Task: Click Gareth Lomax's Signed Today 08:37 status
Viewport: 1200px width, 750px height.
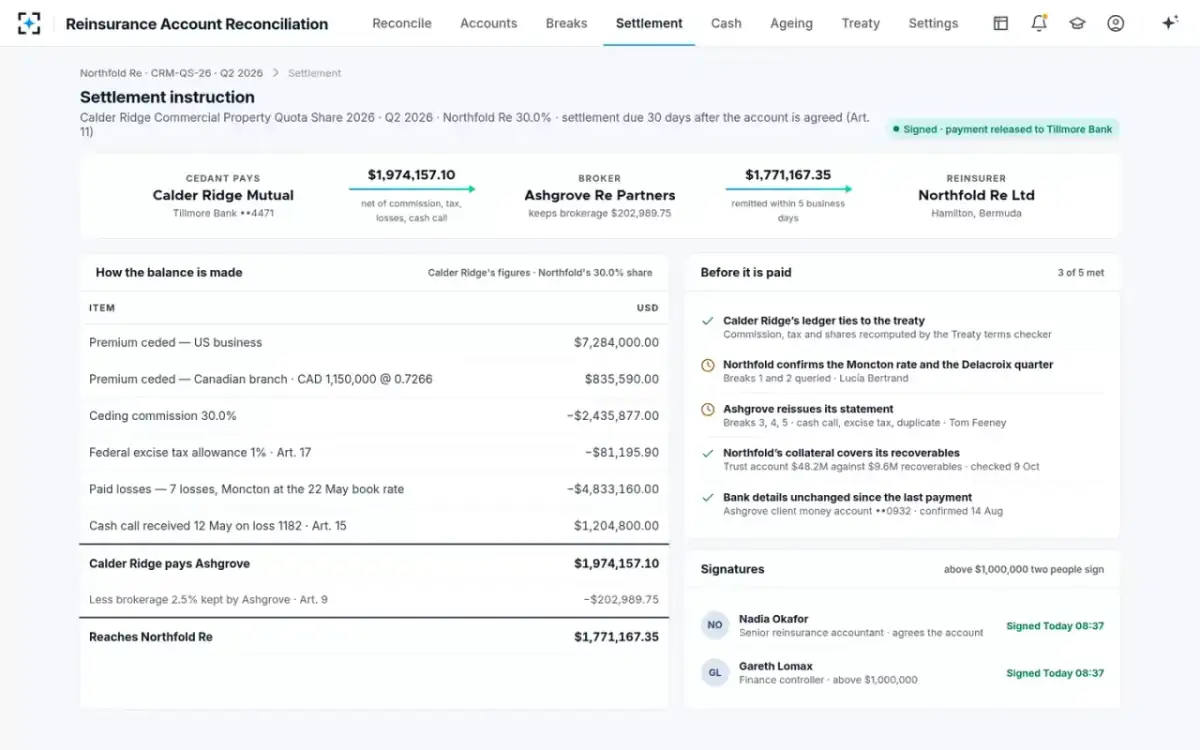Action: click(x=1055, y=673)
